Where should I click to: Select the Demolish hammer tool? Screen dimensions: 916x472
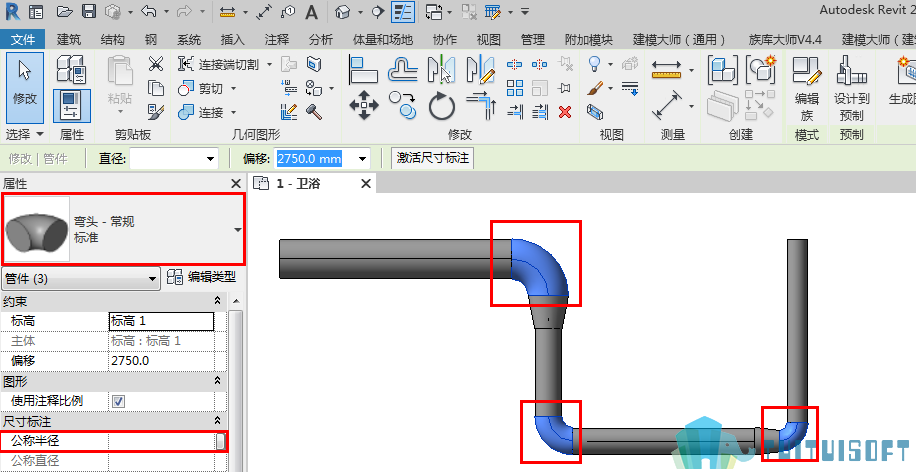pyautogui.click(x=314, y=112)
